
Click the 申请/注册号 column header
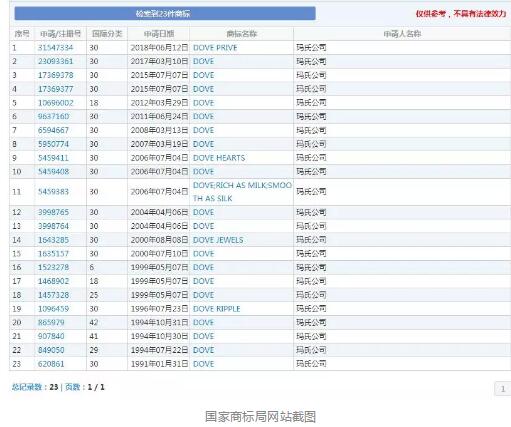(x=60, y=34)
